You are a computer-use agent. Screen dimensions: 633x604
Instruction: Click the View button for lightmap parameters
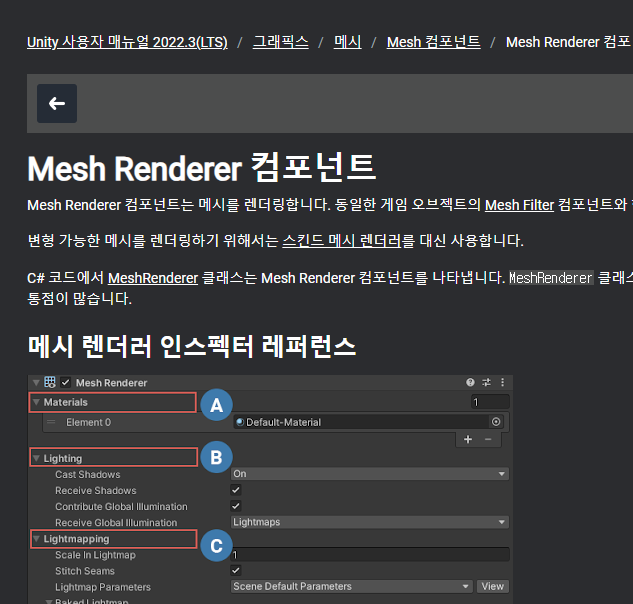click(493, 587)
